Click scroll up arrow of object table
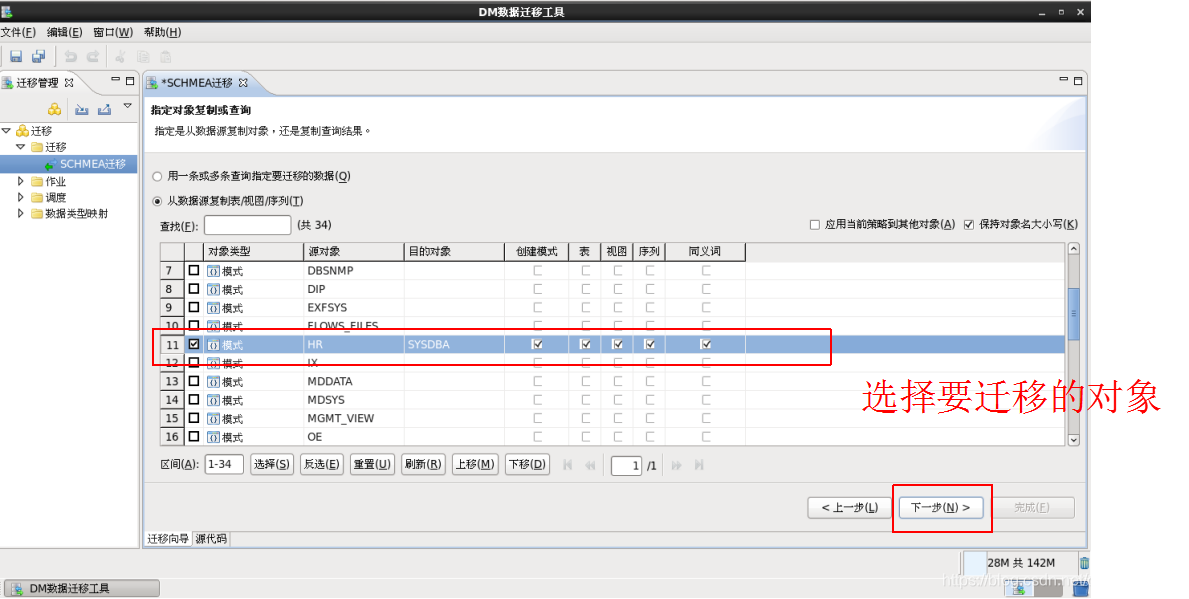The height and width of the screenshot is (599, 1189). [1073, 249]
